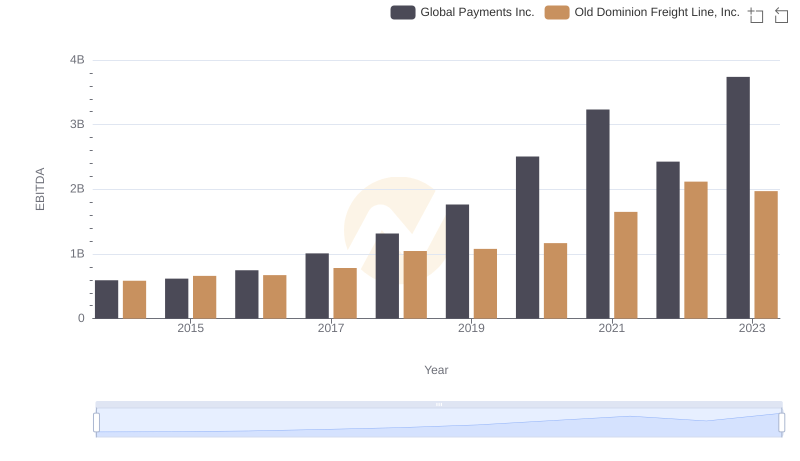Click the 2021 x-axis label
800x461 pixels.
[611, 328]
